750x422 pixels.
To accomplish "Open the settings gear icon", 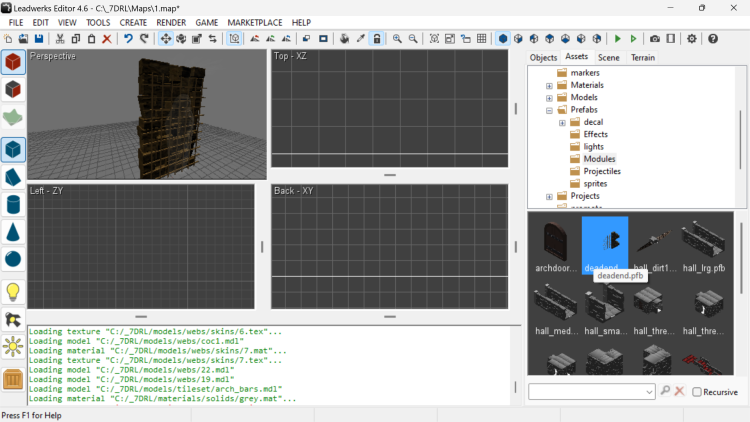I will tap(692, 39).
